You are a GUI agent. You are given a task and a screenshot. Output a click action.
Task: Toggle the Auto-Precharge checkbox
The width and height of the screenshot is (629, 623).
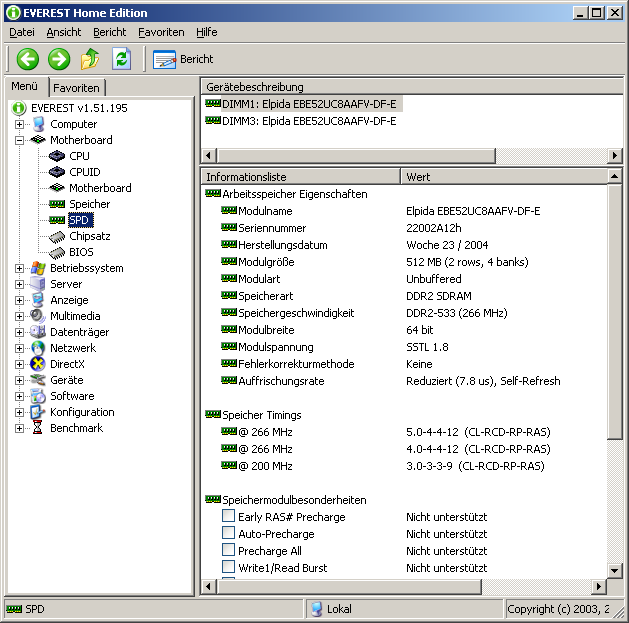(228, 532)
